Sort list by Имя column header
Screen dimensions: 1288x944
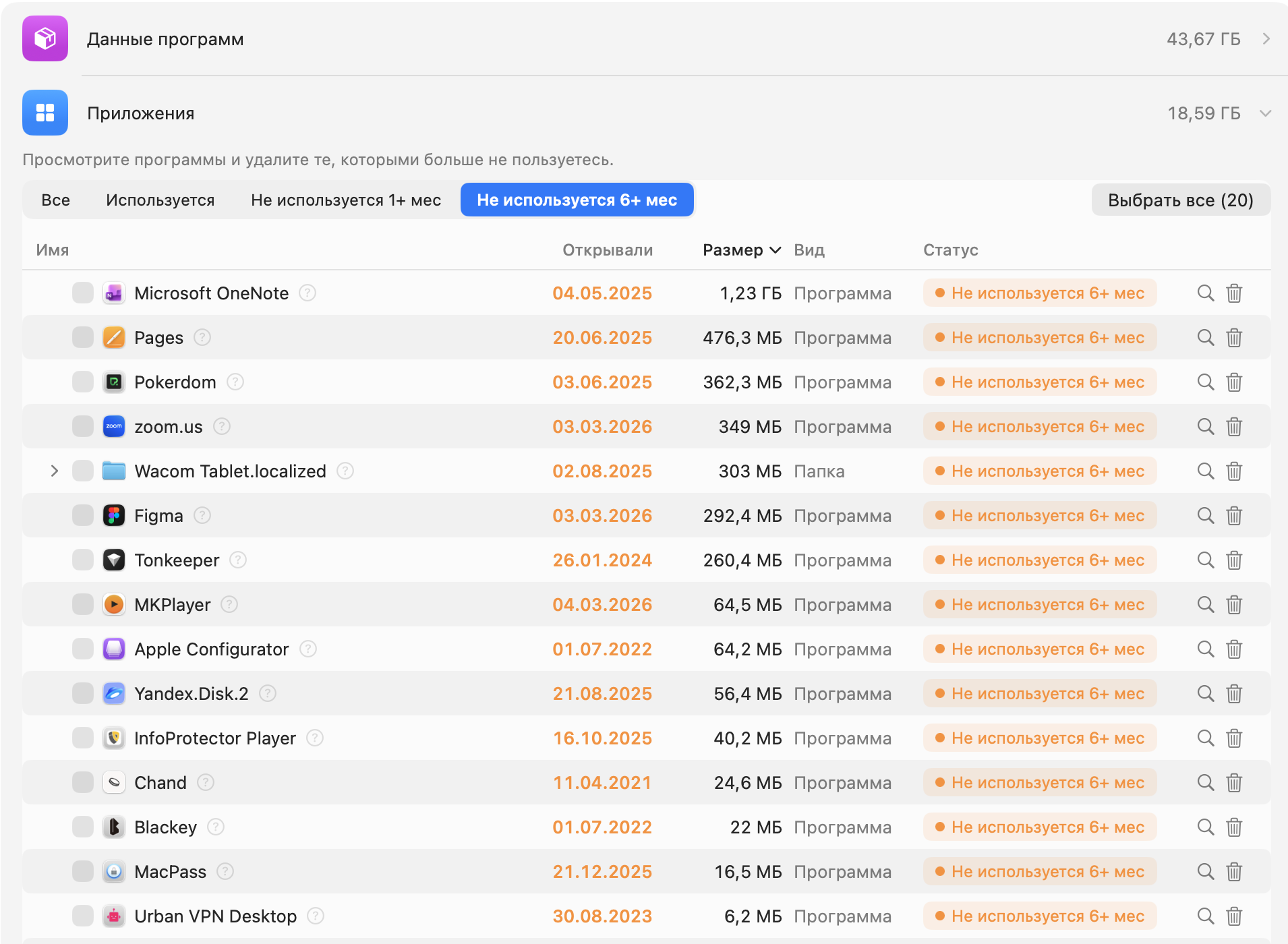(53, 250)
